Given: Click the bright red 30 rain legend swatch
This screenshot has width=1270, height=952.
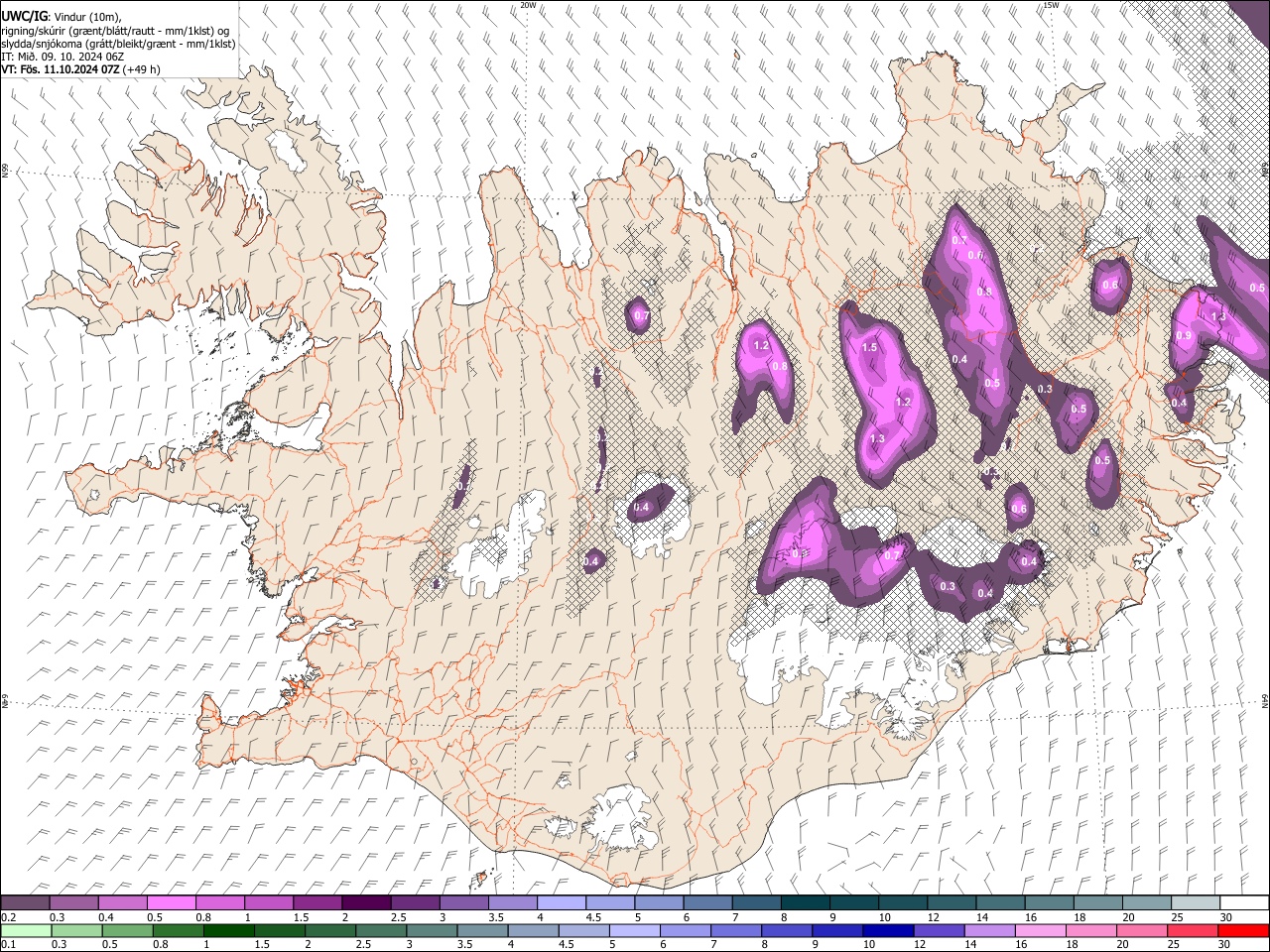Looking at the screenshot, I should coord(1243,930).
